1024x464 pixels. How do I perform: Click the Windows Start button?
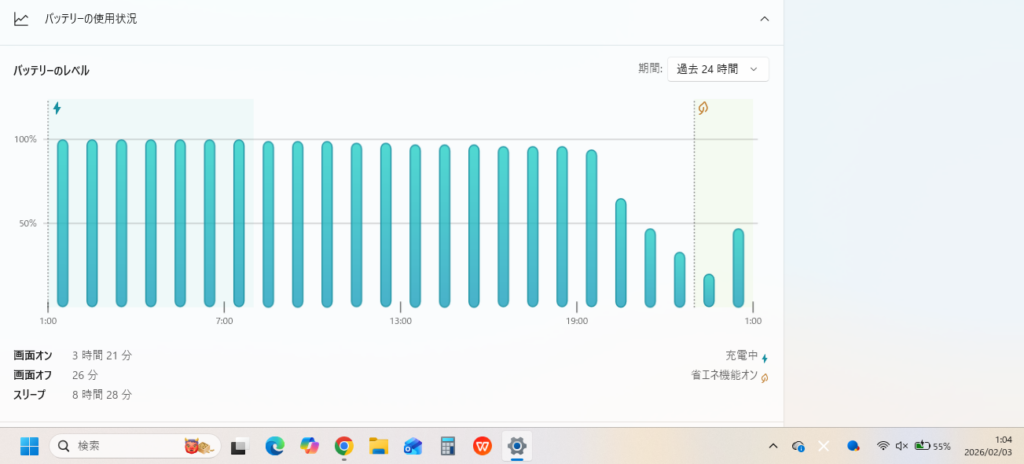pos(27,446)
